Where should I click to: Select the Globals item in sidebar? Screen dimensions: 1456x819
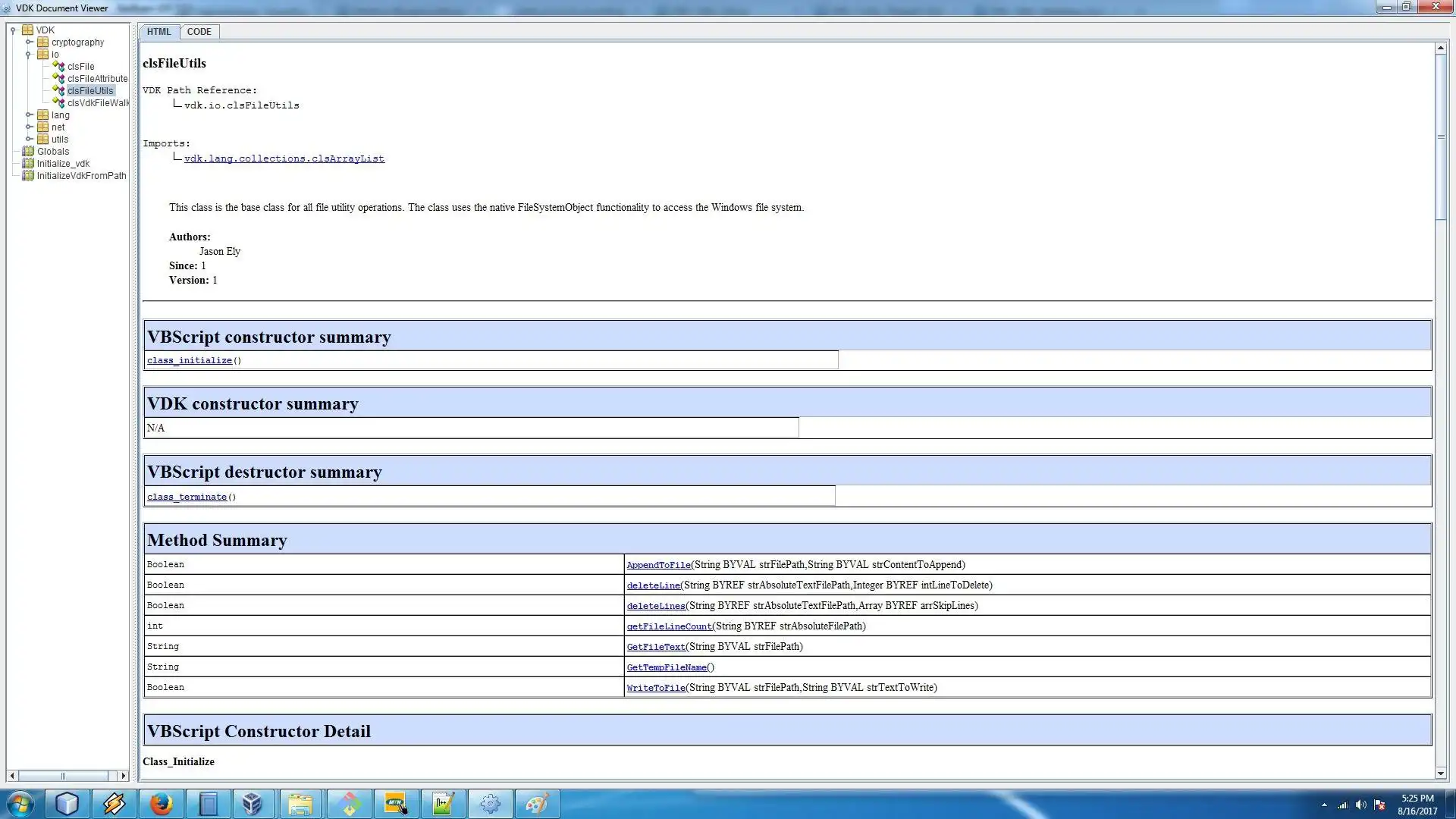point(53,151)
